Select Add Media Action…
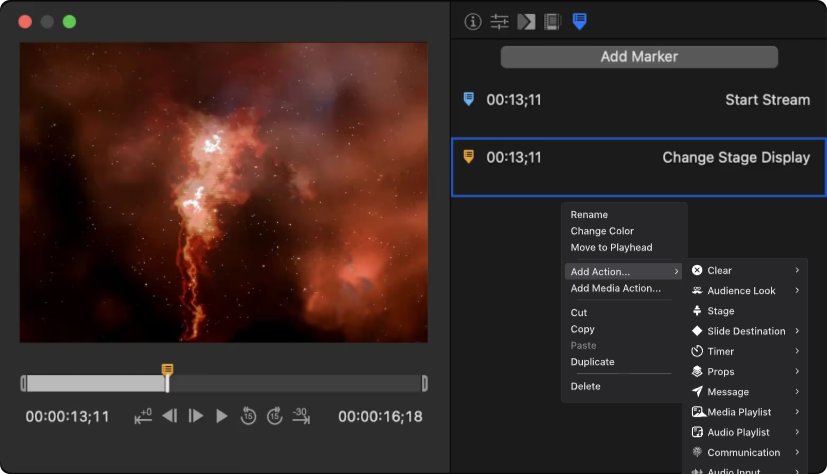 tap(616, 288)
